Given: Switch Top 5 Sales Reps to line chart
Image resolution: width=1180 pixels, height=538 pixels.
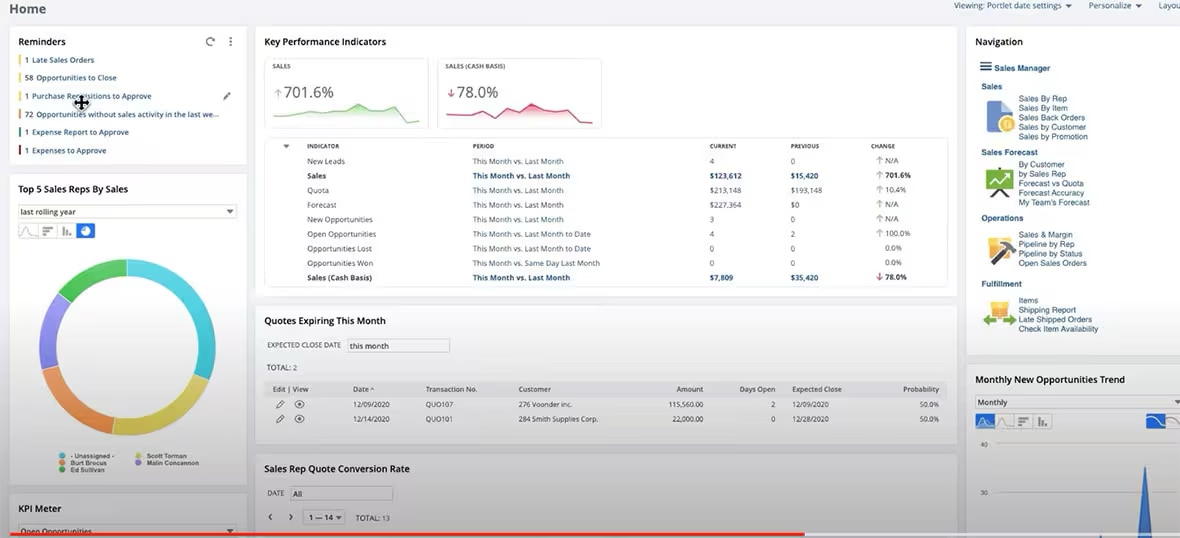Looking at the screenshot, I should [28, 231].
